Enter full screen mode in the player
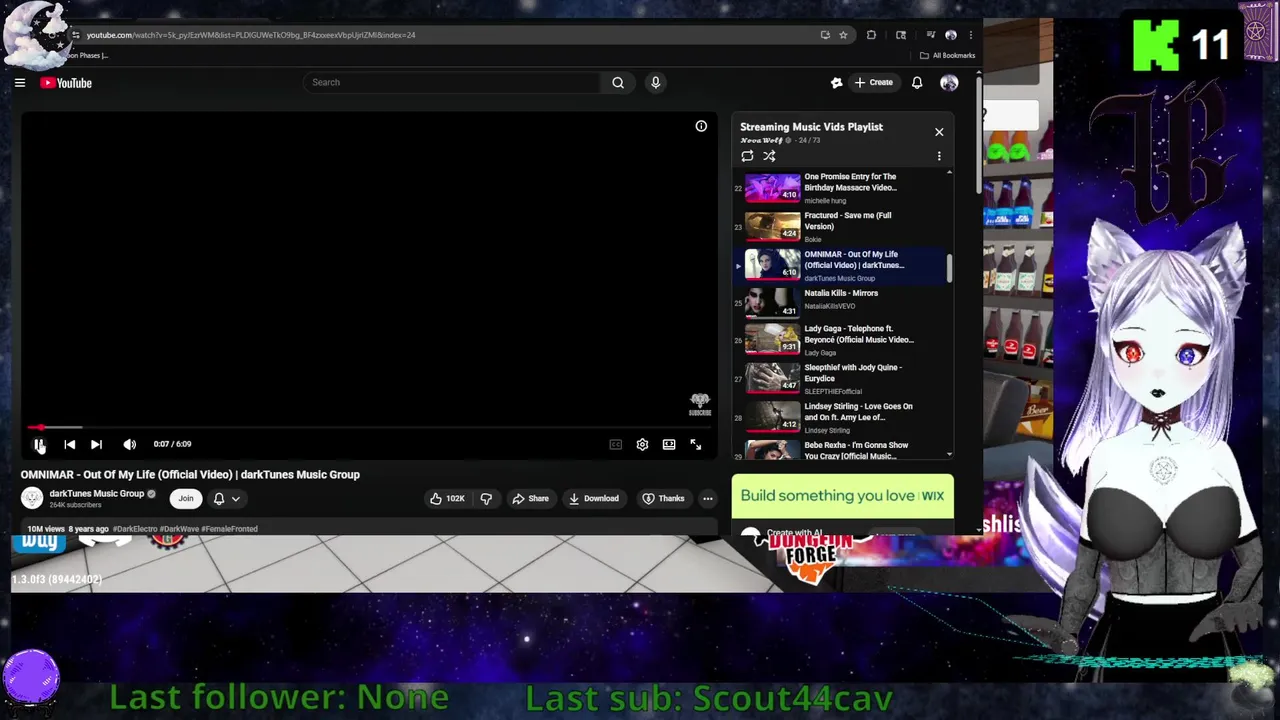The height and width of the screenshot is (720, 1280). [696, 444]
